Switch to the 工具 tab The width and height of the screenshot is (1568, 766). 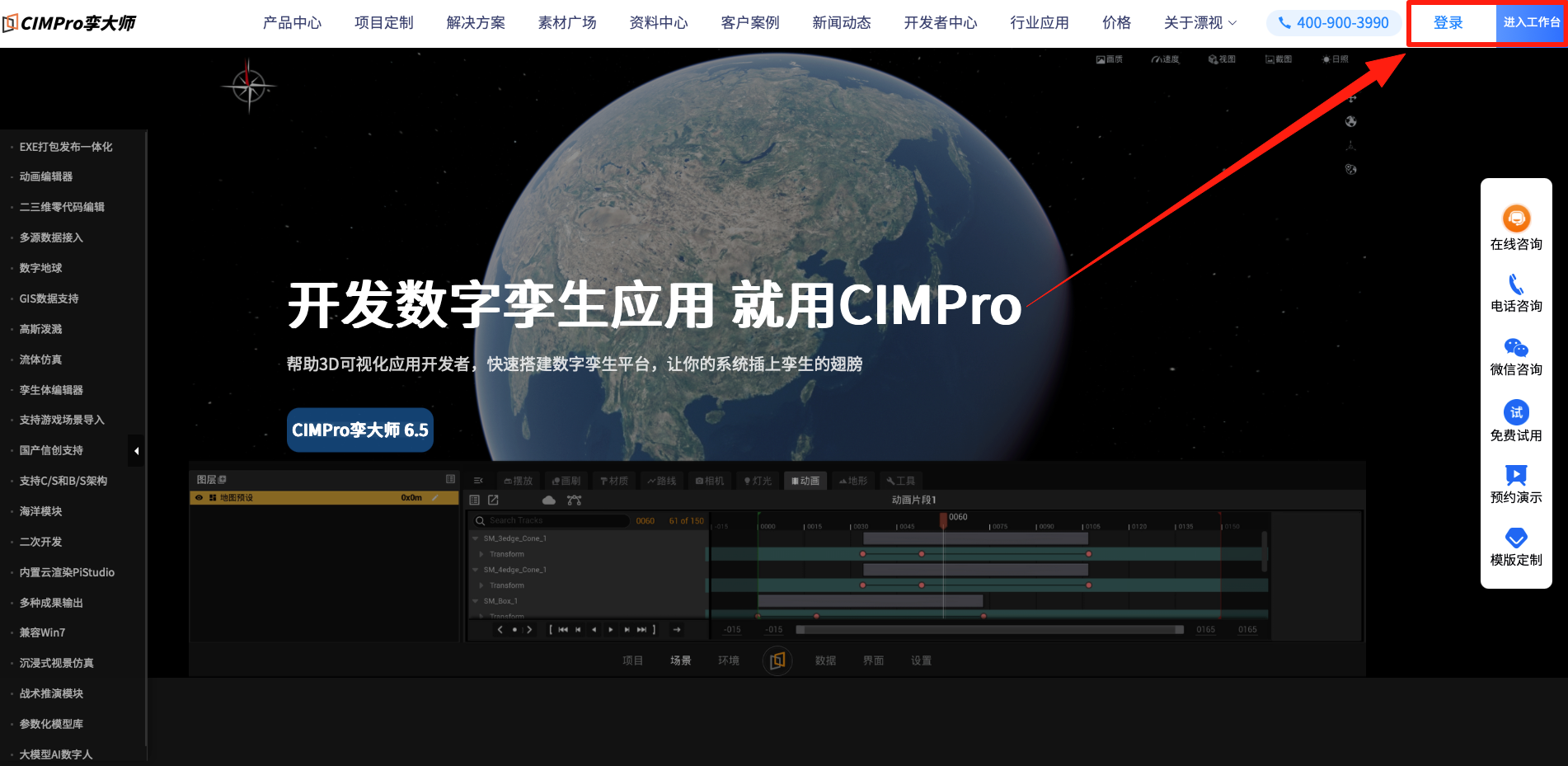click(901, 481)
